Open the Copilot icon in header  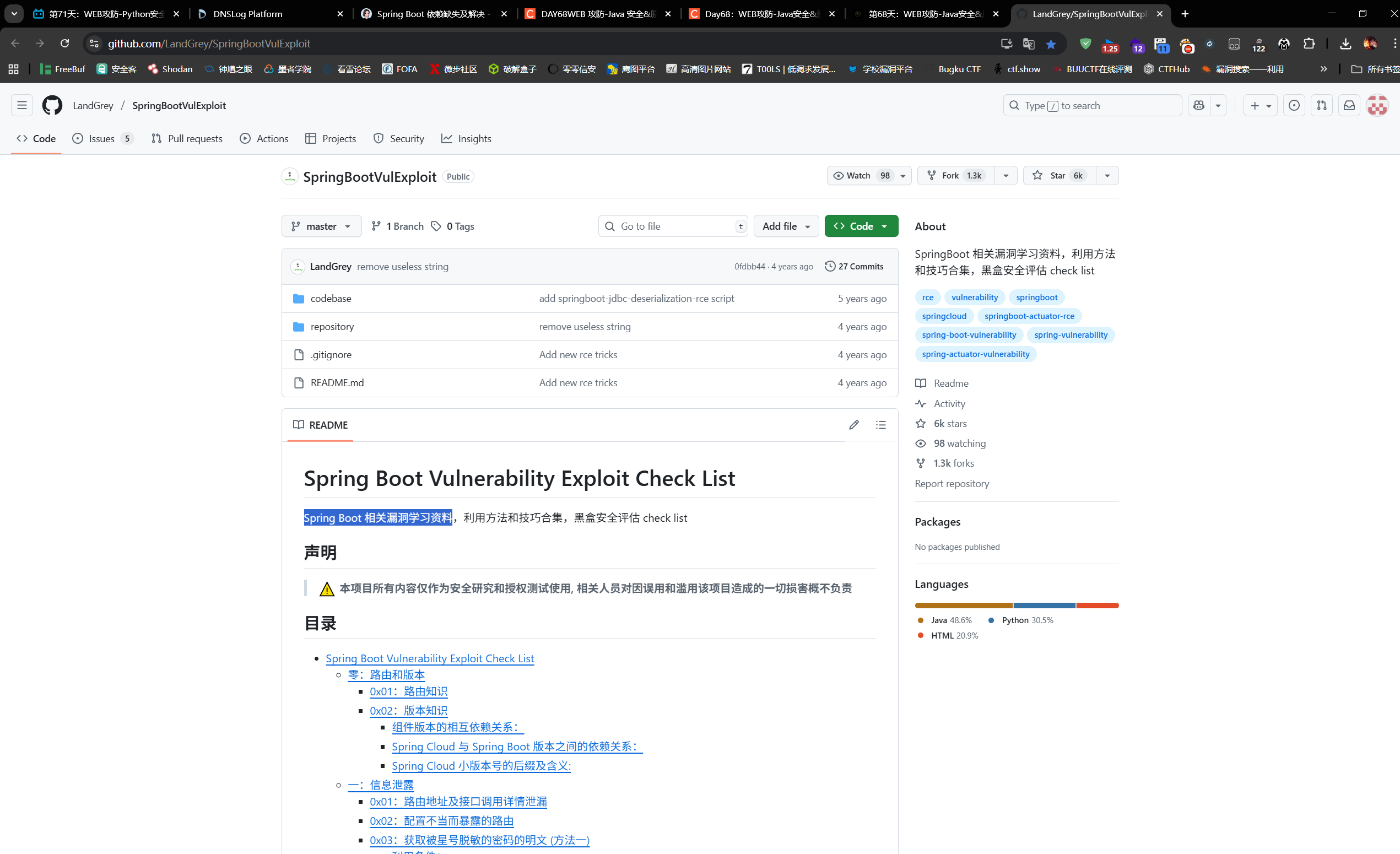coord(1199,105)
